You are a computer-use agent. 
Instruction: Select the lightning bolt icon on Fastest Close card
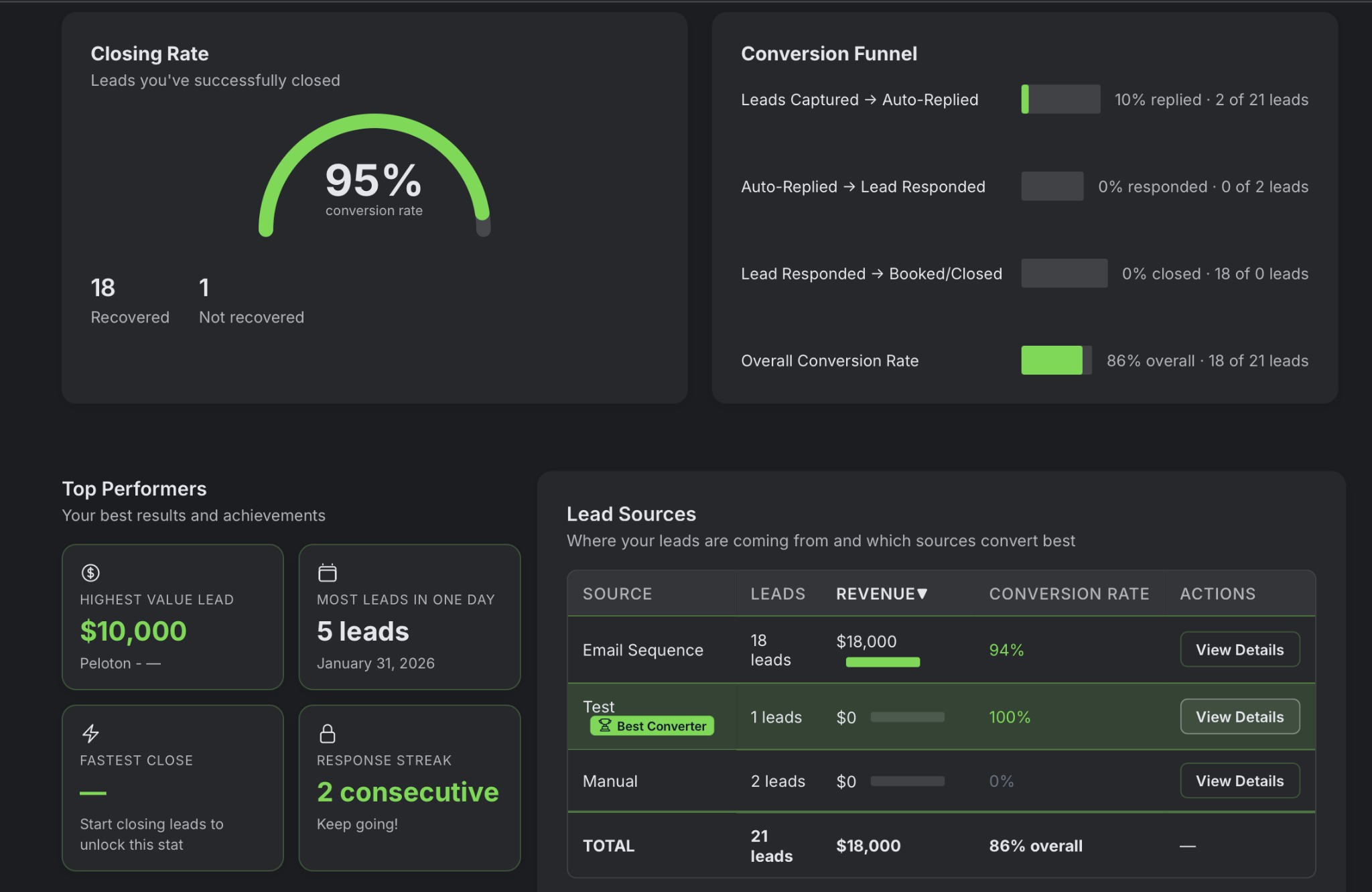click(91, 733)
